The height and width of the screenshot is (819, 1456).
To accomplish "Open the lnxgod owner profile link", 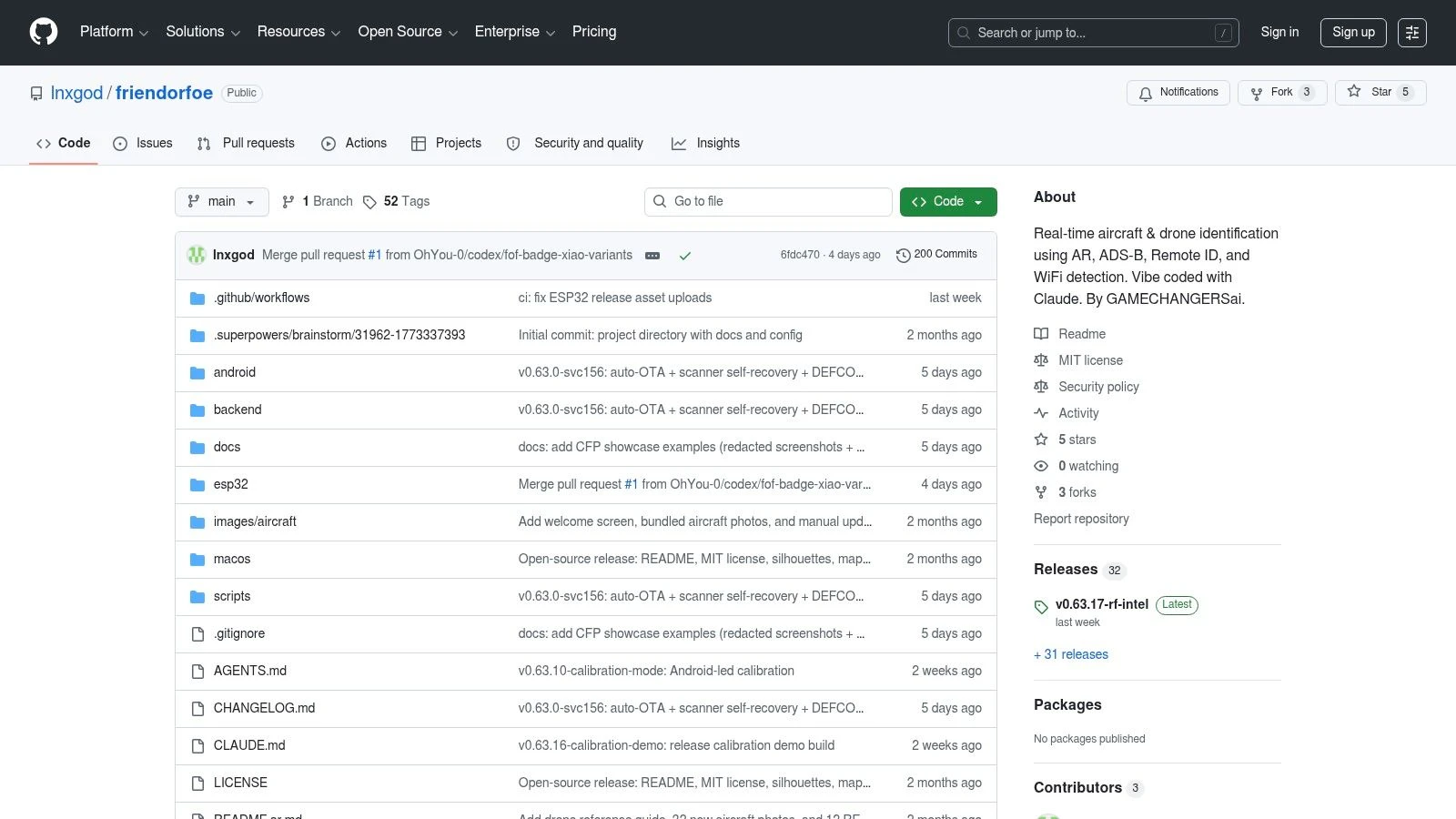I will (x=76, y=94).
